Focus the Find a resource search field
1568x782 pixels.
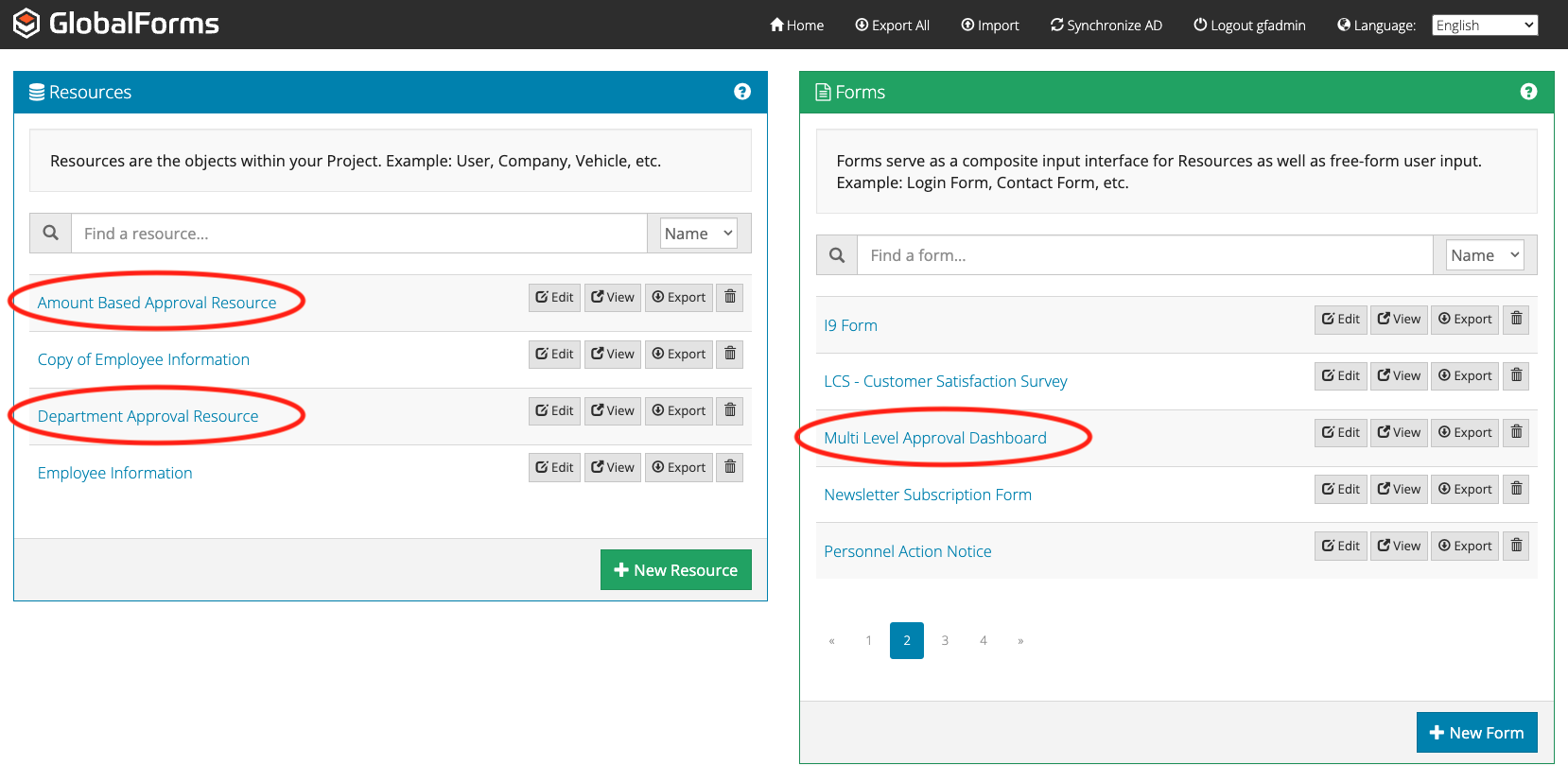pyautogui.click(x=359, y=234)
